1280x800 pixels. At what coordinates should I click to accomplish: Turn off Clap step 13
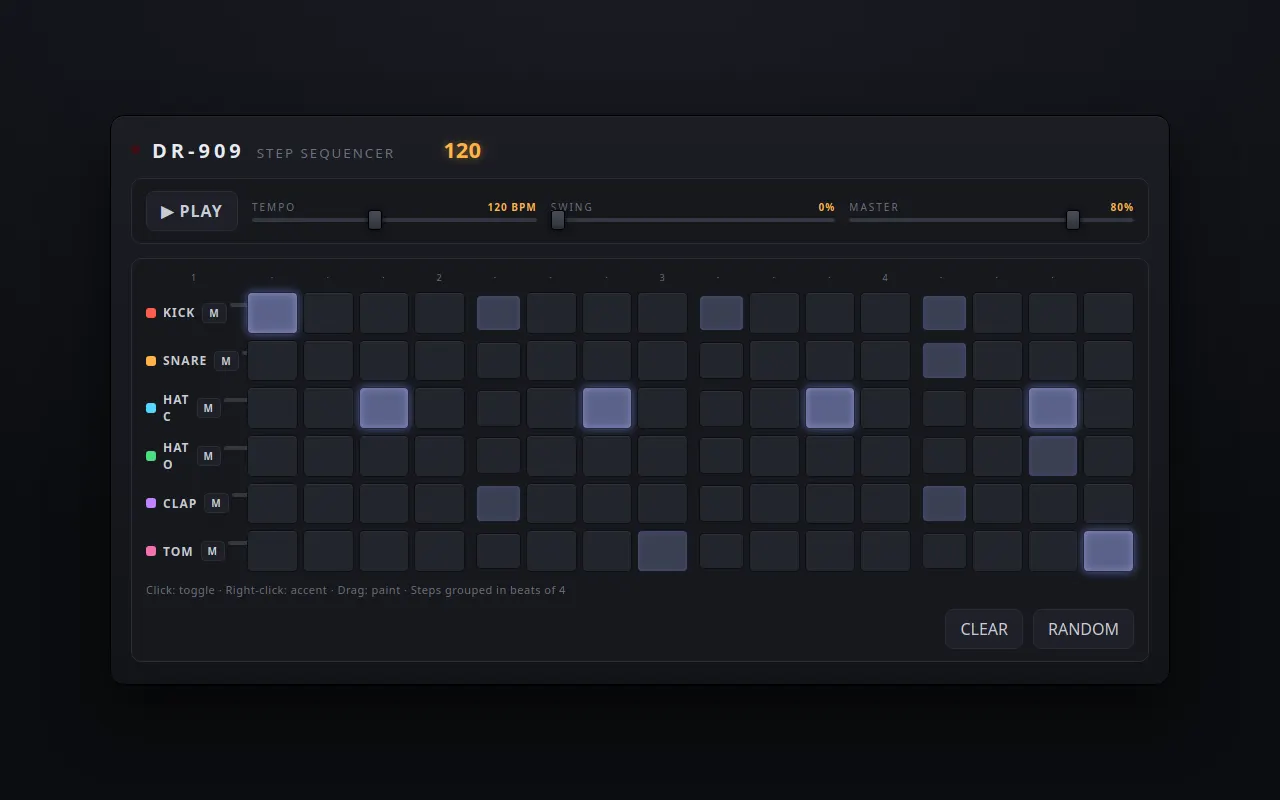[944, 503]
